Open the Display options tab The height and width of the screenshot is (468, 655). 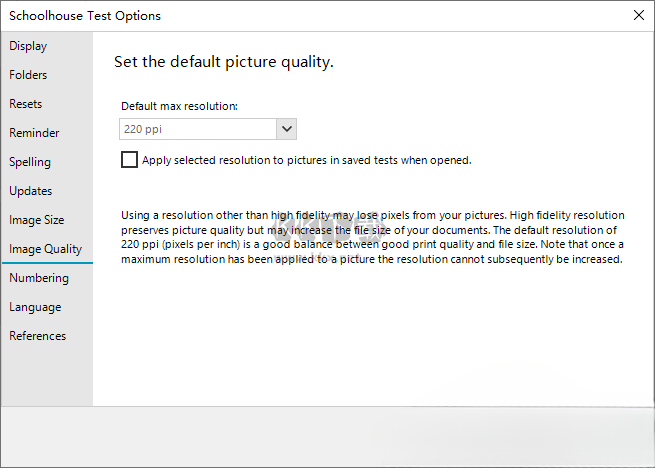click(x=28, y=46)
